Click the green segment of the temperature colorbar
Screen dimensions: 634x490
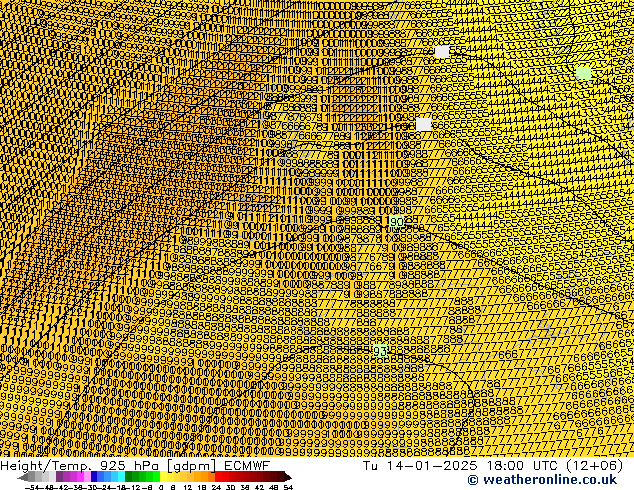click(x=142, y=476)
